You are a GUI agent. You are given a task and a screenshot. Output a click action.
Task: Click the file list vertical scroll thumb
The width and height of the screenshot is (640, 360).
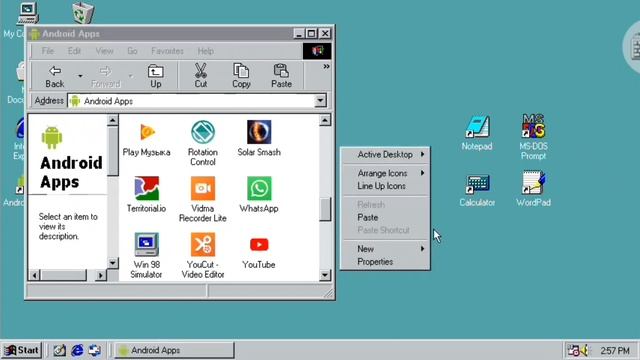click(x=325, y=209)
